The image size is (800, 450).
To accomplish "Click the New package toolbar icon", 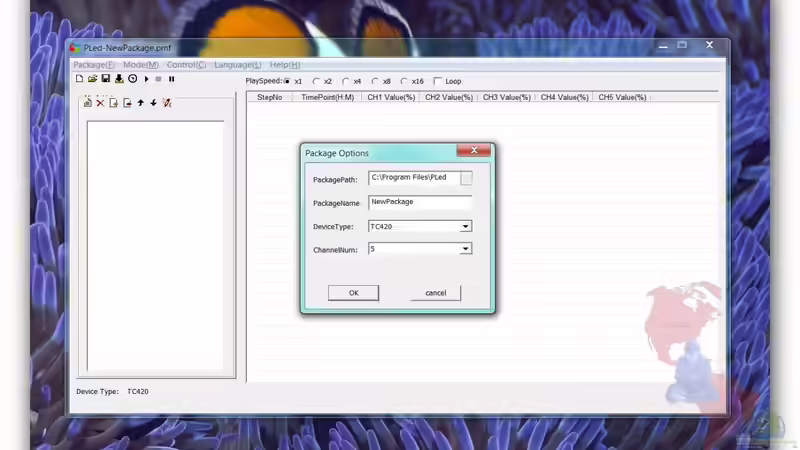I will click(80, 79).
